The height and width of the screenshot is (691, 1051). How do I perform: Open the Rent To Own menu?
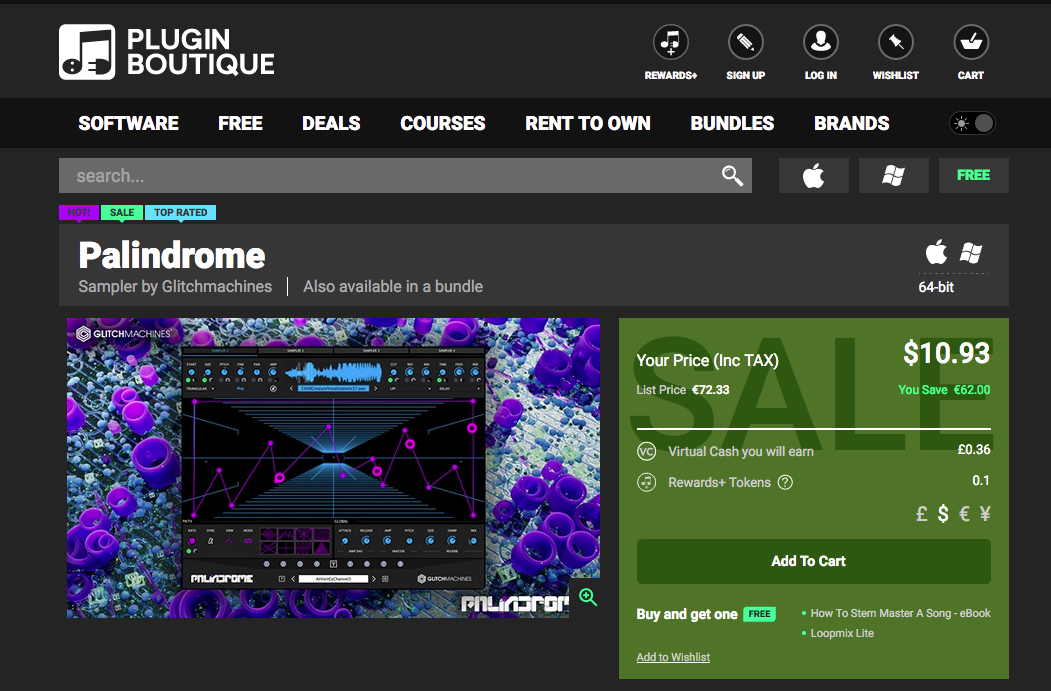point(588,123)
